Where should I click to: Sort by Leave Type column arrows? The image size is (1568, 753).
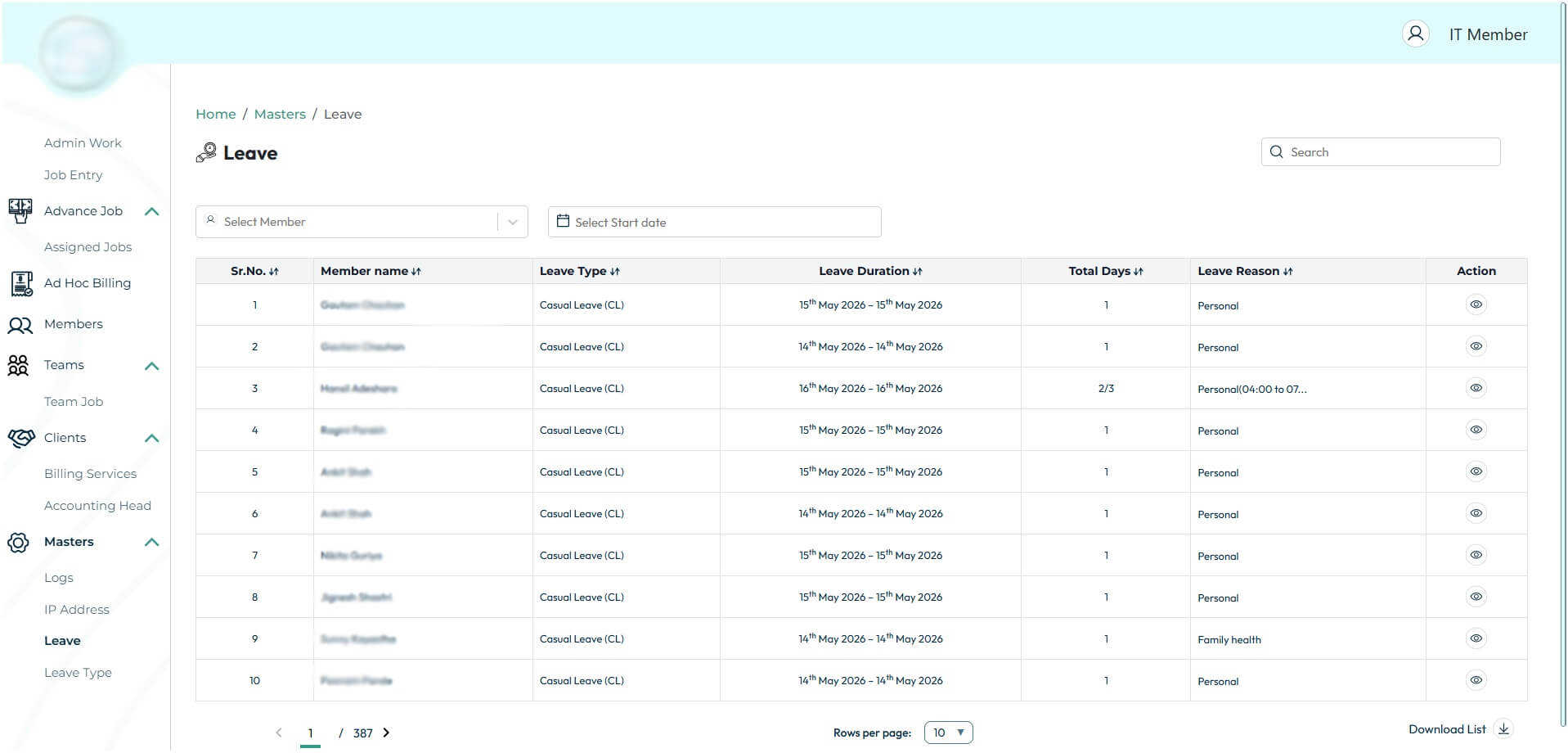coord(615,272)
